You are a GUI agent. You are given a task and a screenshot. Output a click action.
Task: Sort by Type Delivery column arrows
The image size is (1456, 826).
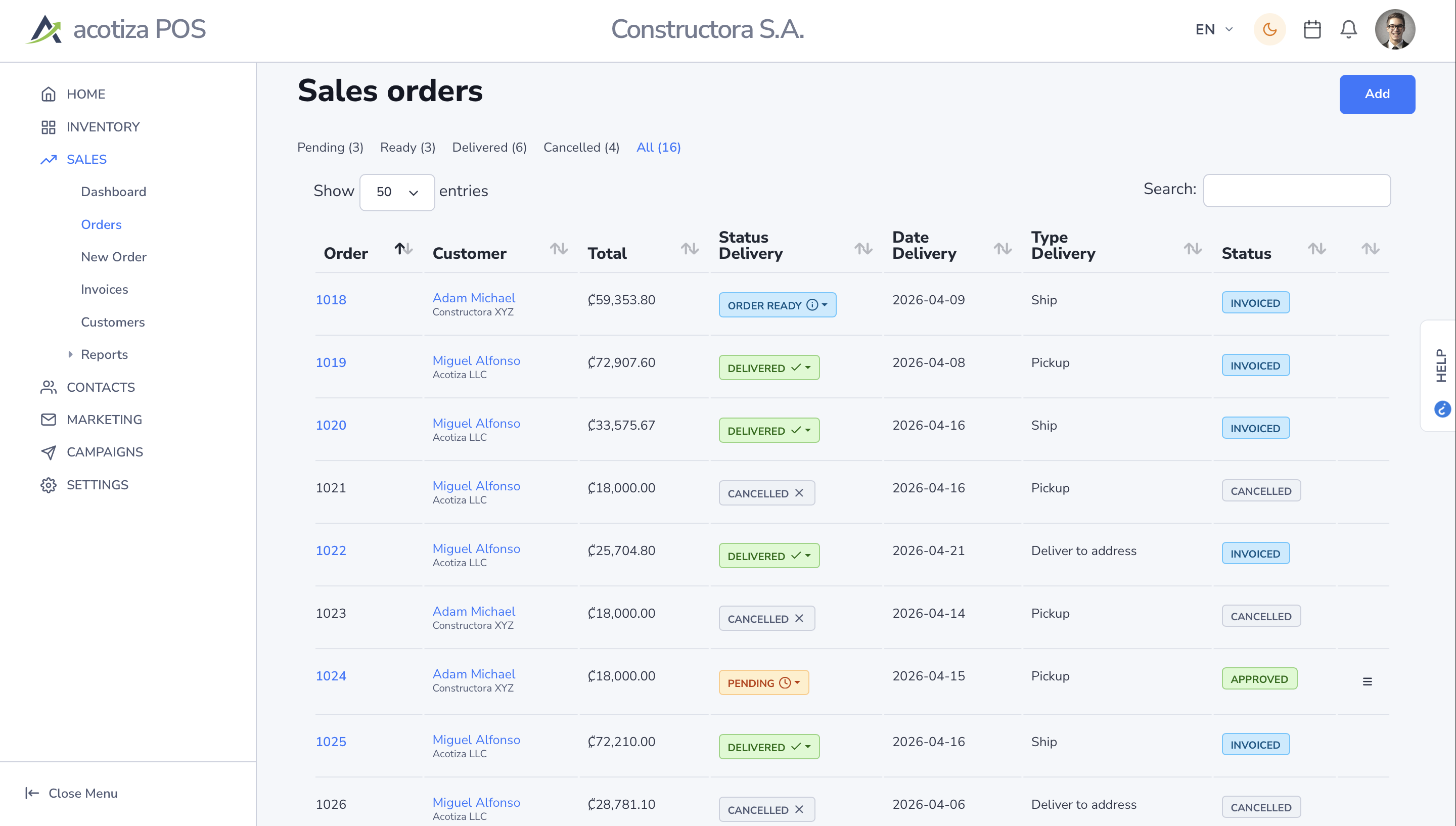coord(1192,249)
